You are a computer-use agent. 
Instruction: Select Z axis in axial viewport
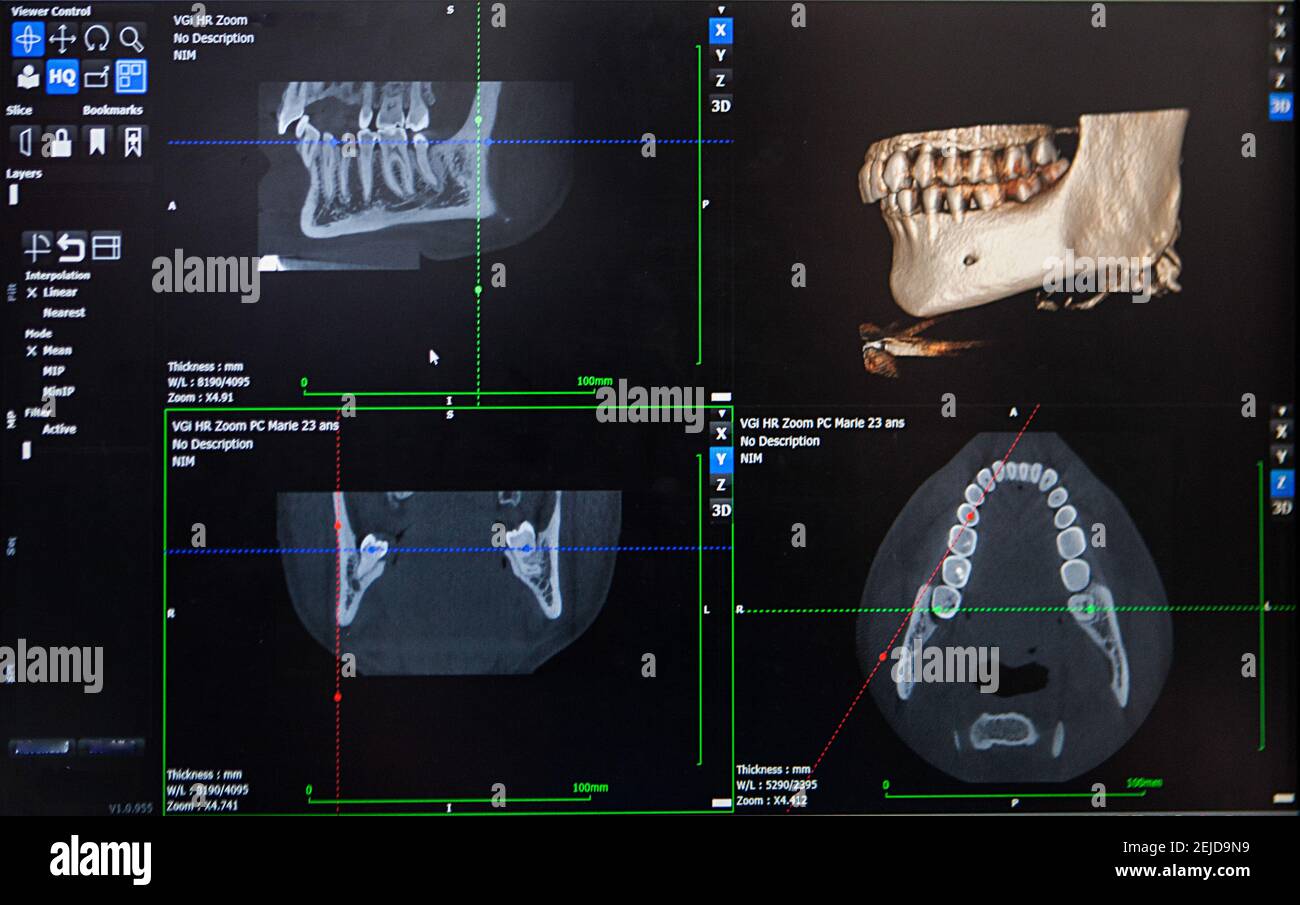point(1281,483)
